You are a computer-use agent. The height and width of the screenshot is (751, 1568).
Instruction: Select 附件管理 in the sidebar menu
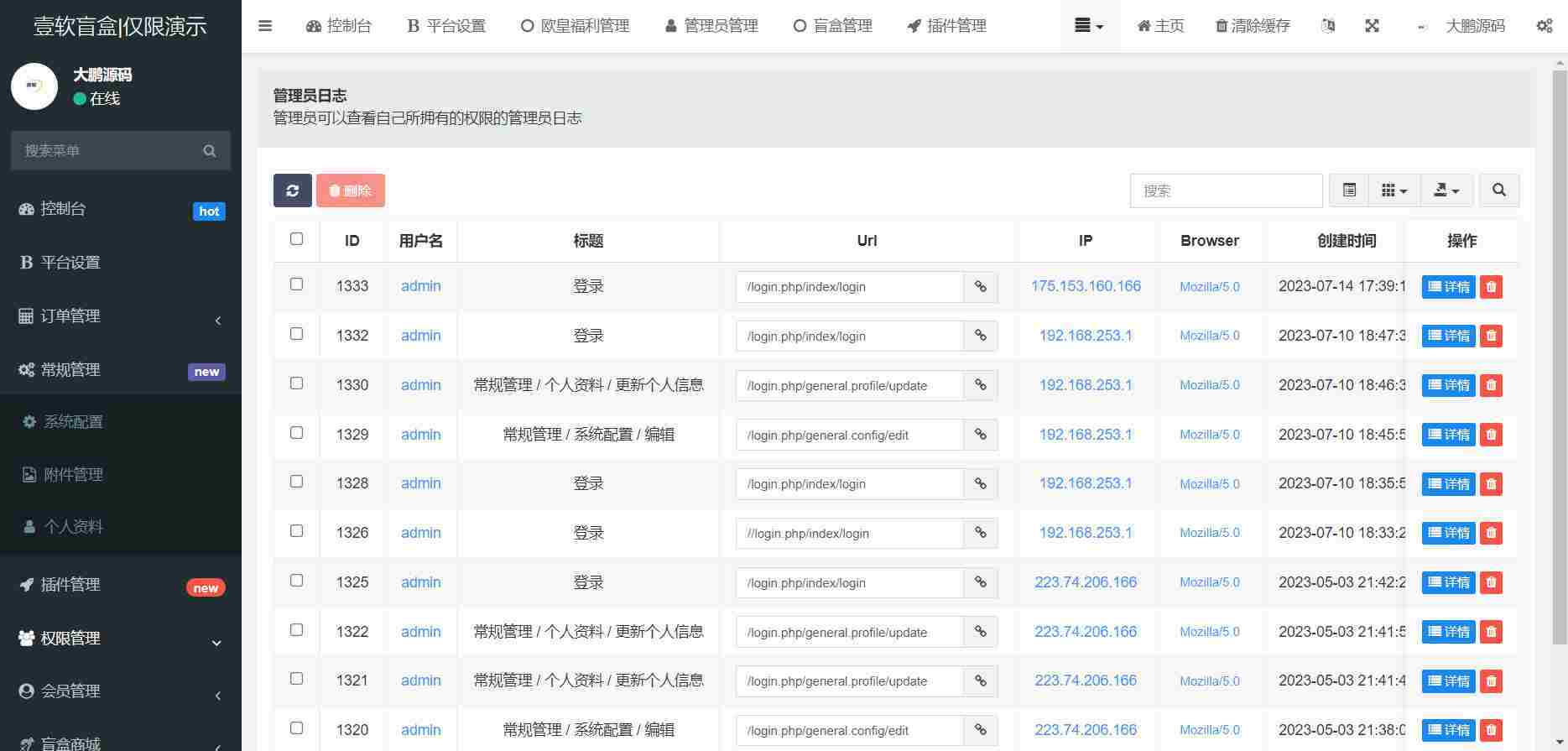74,475
